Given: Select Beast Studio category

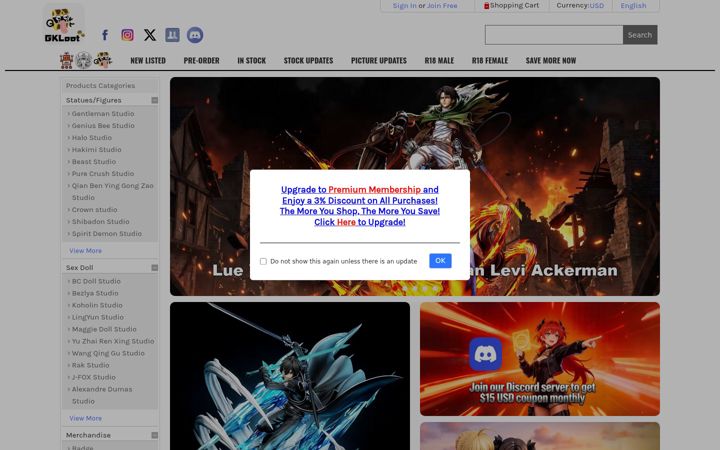Looking at the screenshot, I should [x=94, y=162].
